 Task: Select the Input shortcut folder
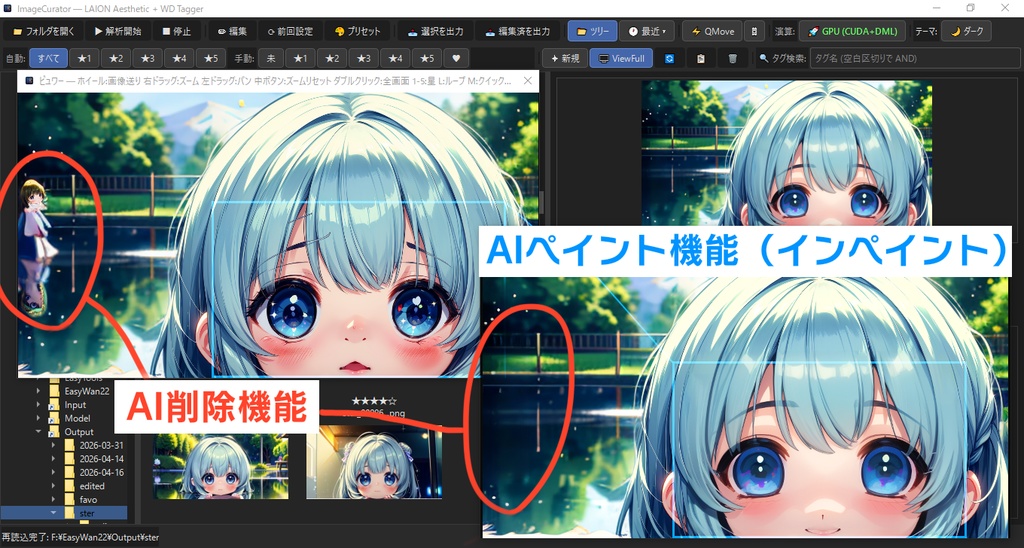[75, 405]
